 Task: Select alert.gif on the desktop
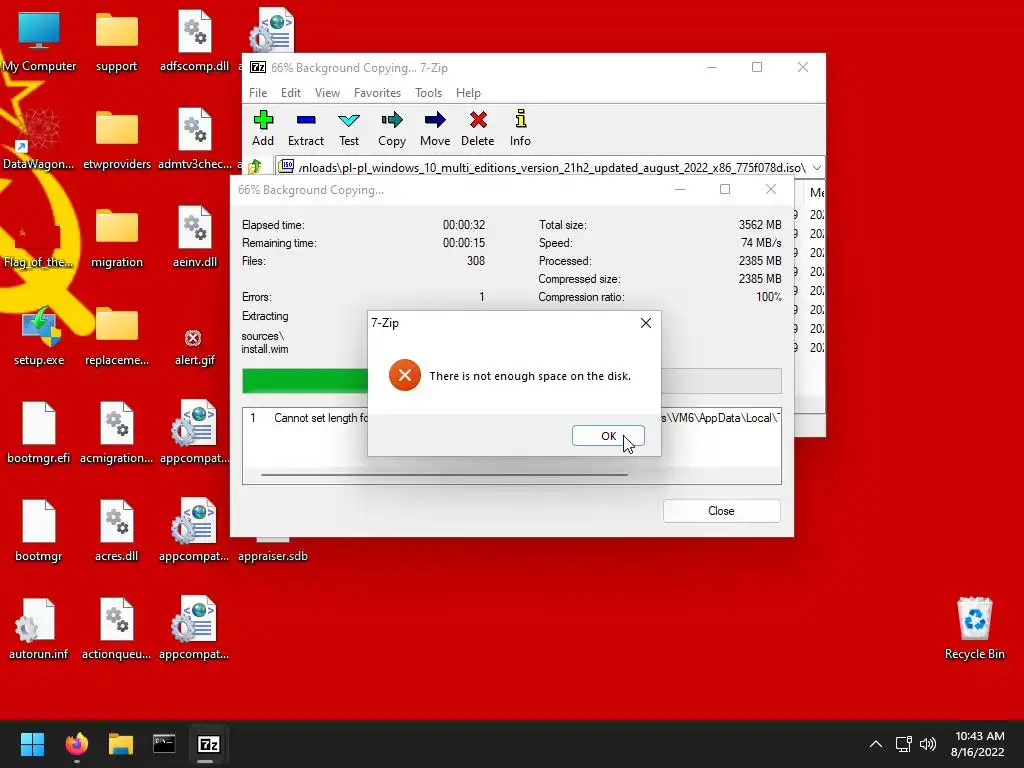coord(195,346)
